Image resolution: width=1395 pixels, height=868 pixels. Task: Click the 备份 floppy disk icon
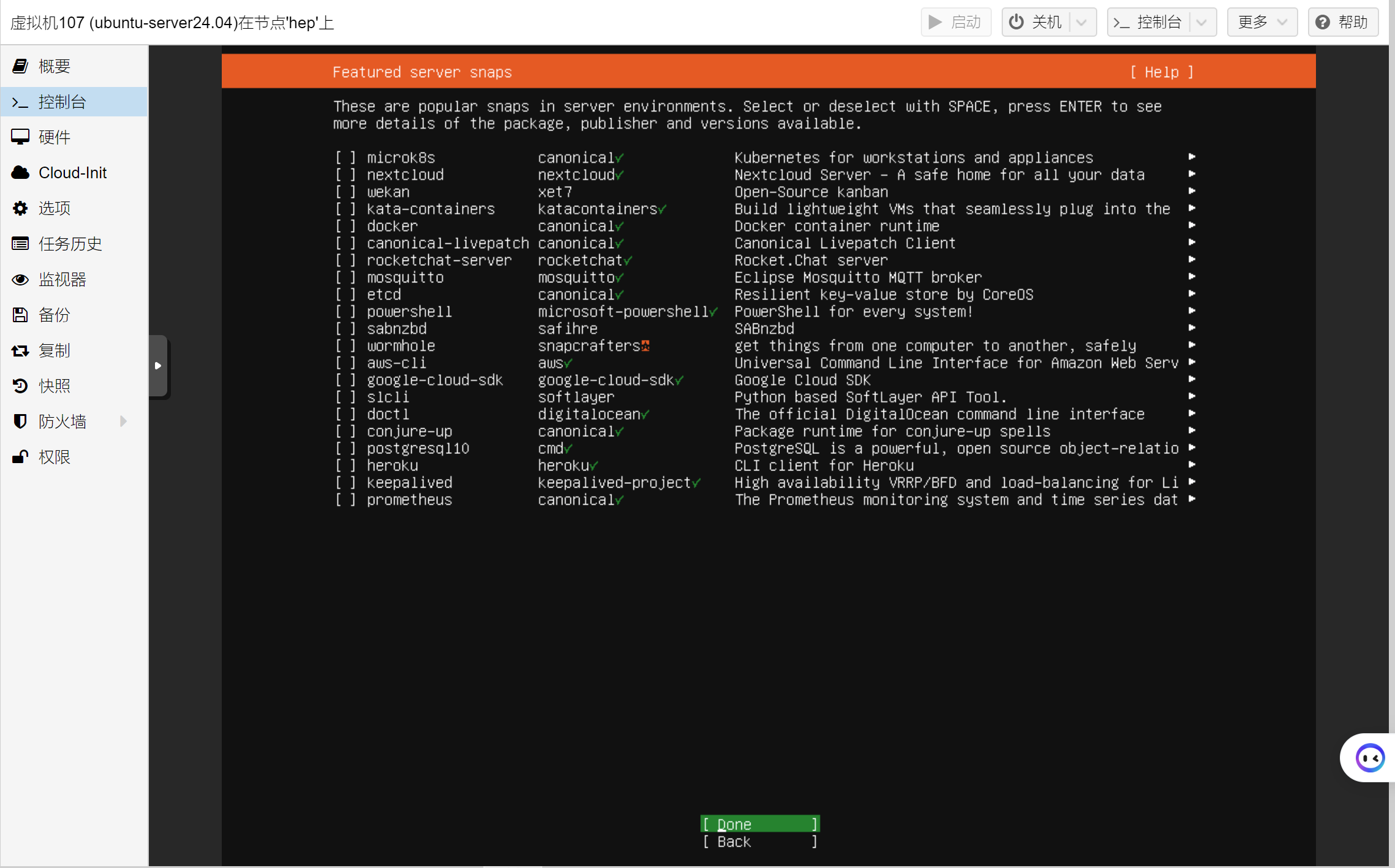click(20, 315)
